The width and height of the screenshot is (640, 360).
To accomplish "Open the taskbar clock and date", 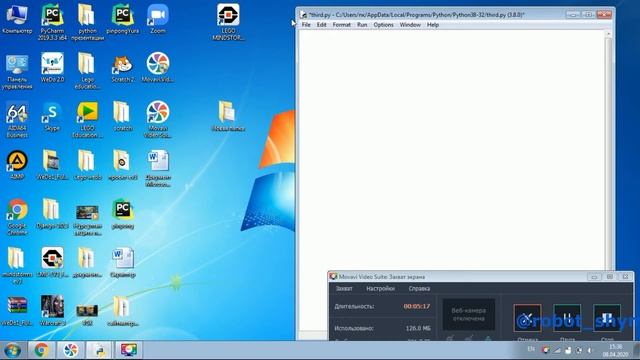I will pyautogui.click(x=615, y=350).
